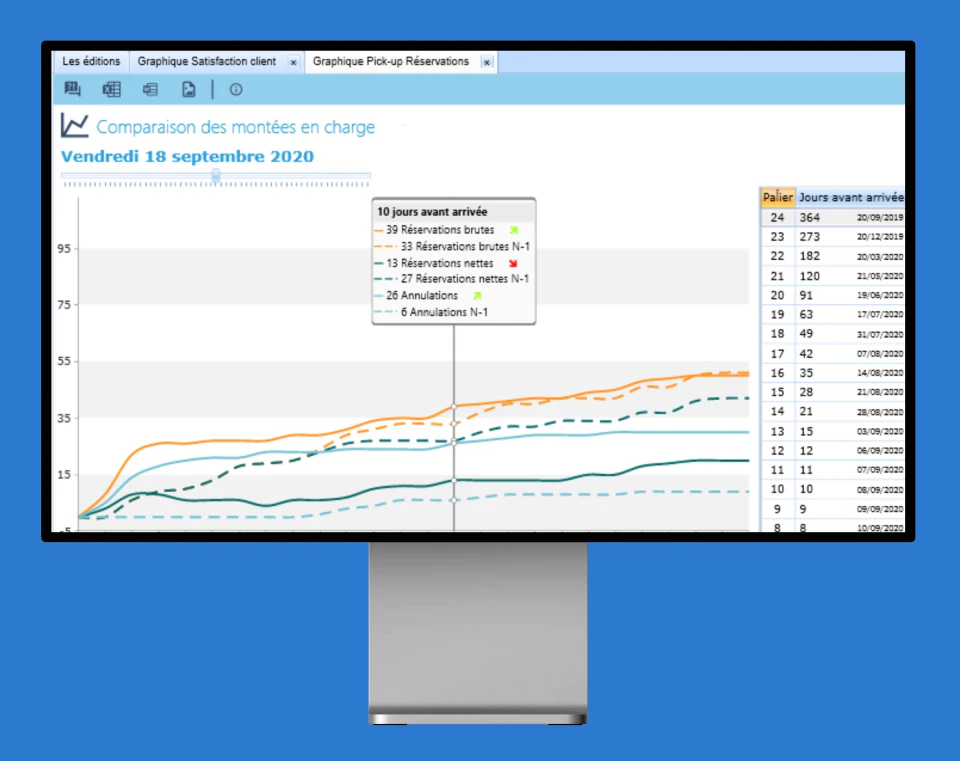Save chart as image file icon

[188, 90]
